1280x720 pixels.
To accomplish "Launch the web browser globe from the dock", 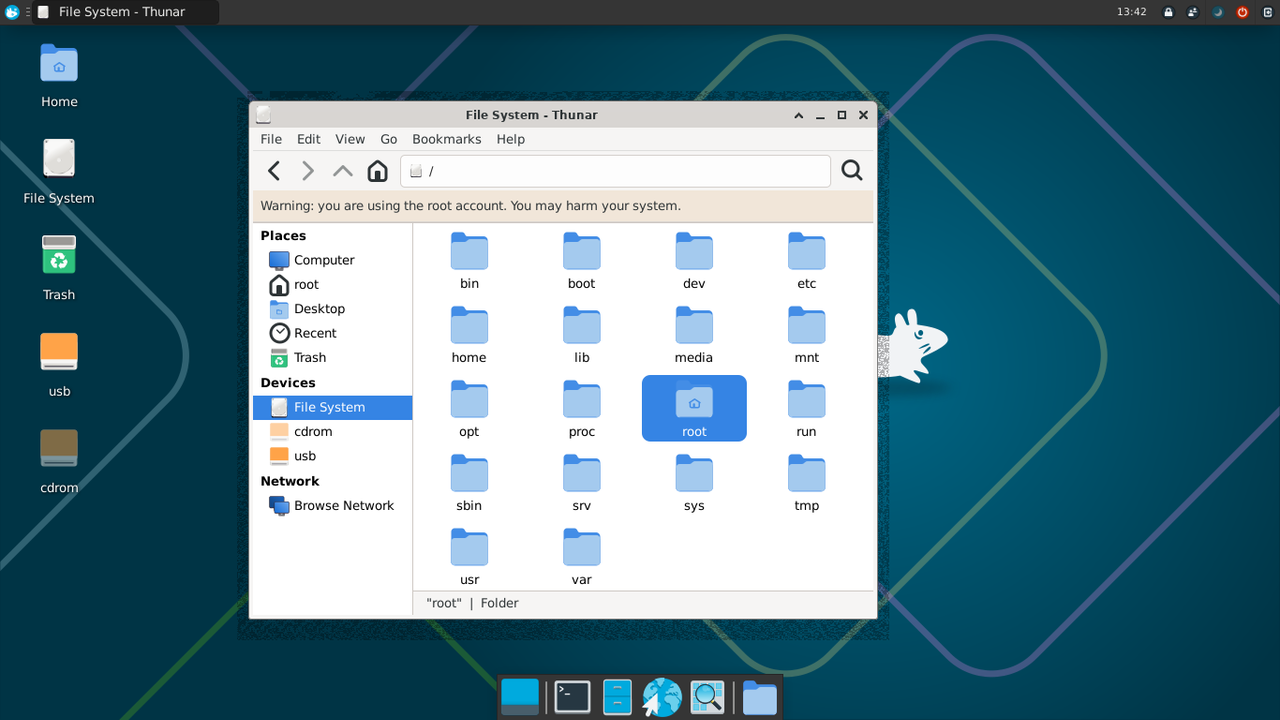I will tap(662, 697).
